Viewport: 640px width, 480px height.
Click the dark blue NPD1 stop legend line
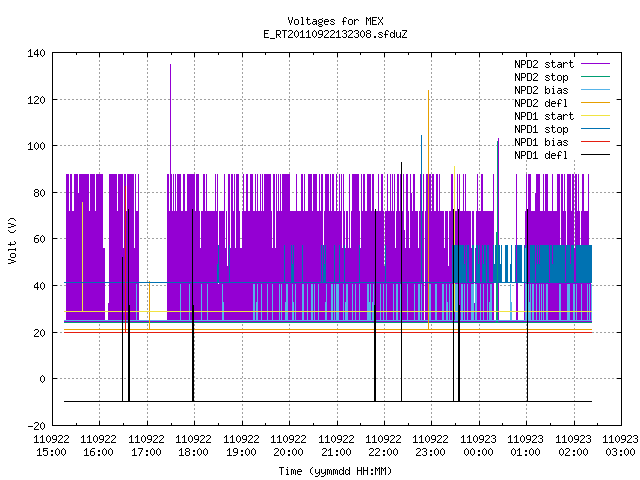point(595,129)
